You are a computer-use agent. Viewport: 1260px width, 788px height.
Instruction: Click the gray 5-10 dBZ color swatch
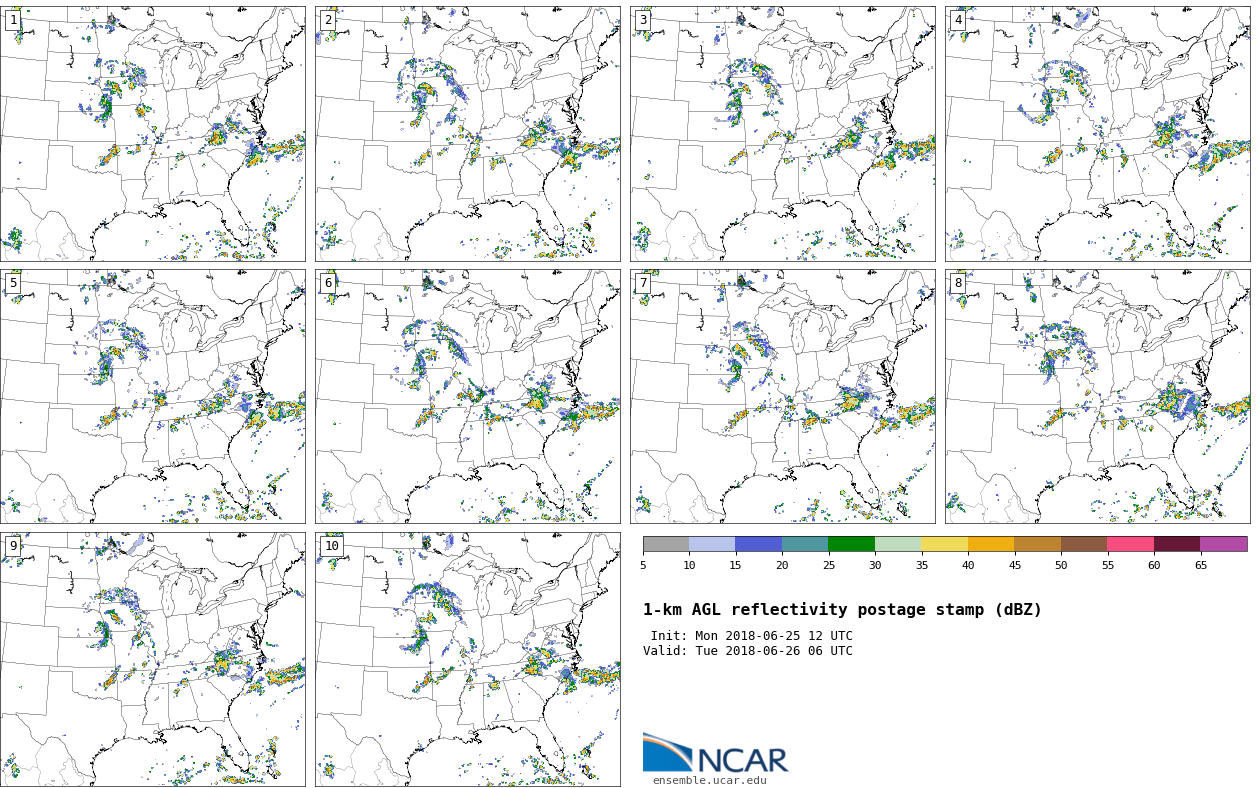pos(666,544)
